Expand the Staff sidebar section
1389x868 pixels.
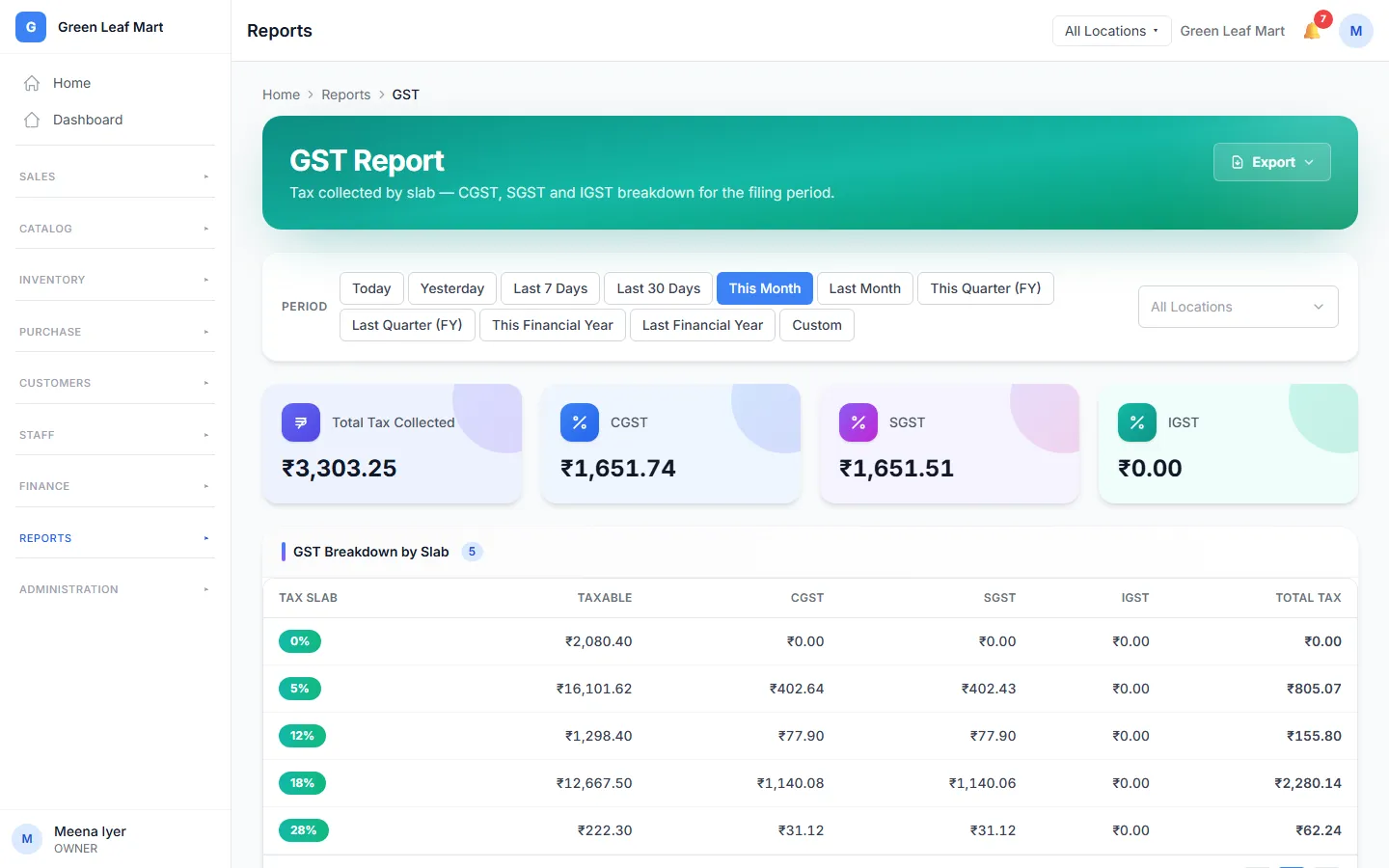(x=115, y=435)
